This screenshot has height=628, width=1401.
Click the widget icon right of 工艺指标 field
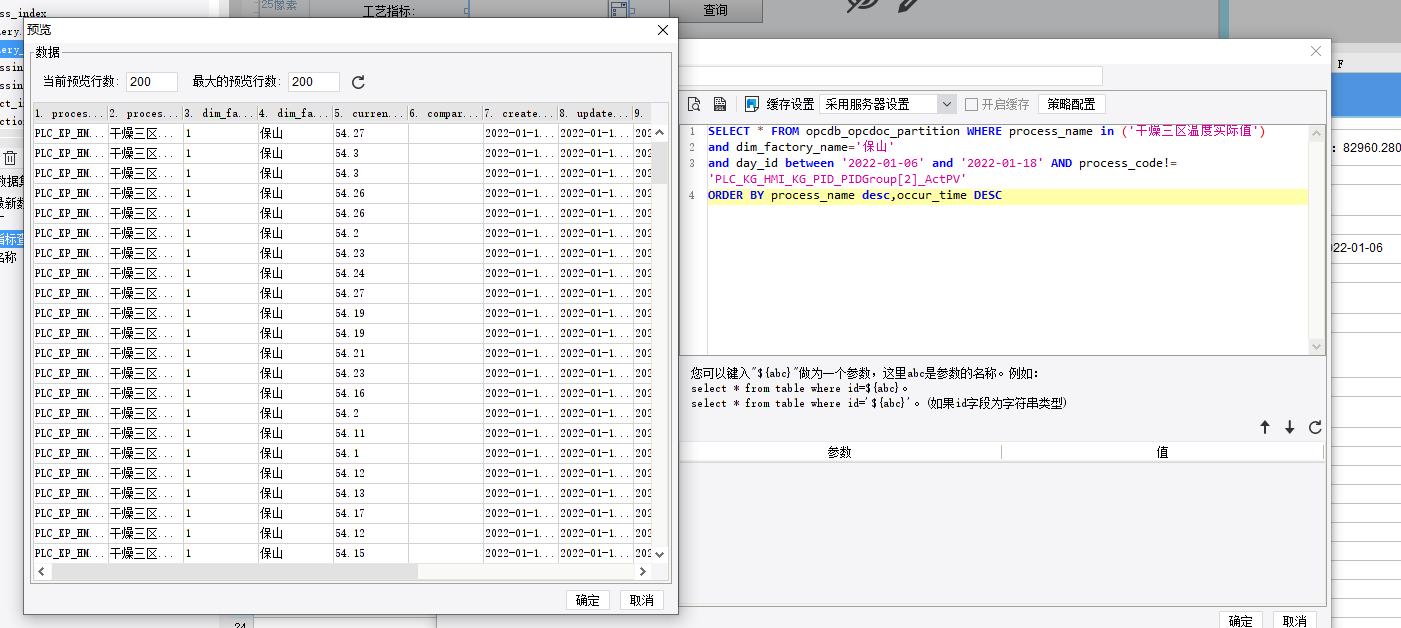(x=620, y=10)
